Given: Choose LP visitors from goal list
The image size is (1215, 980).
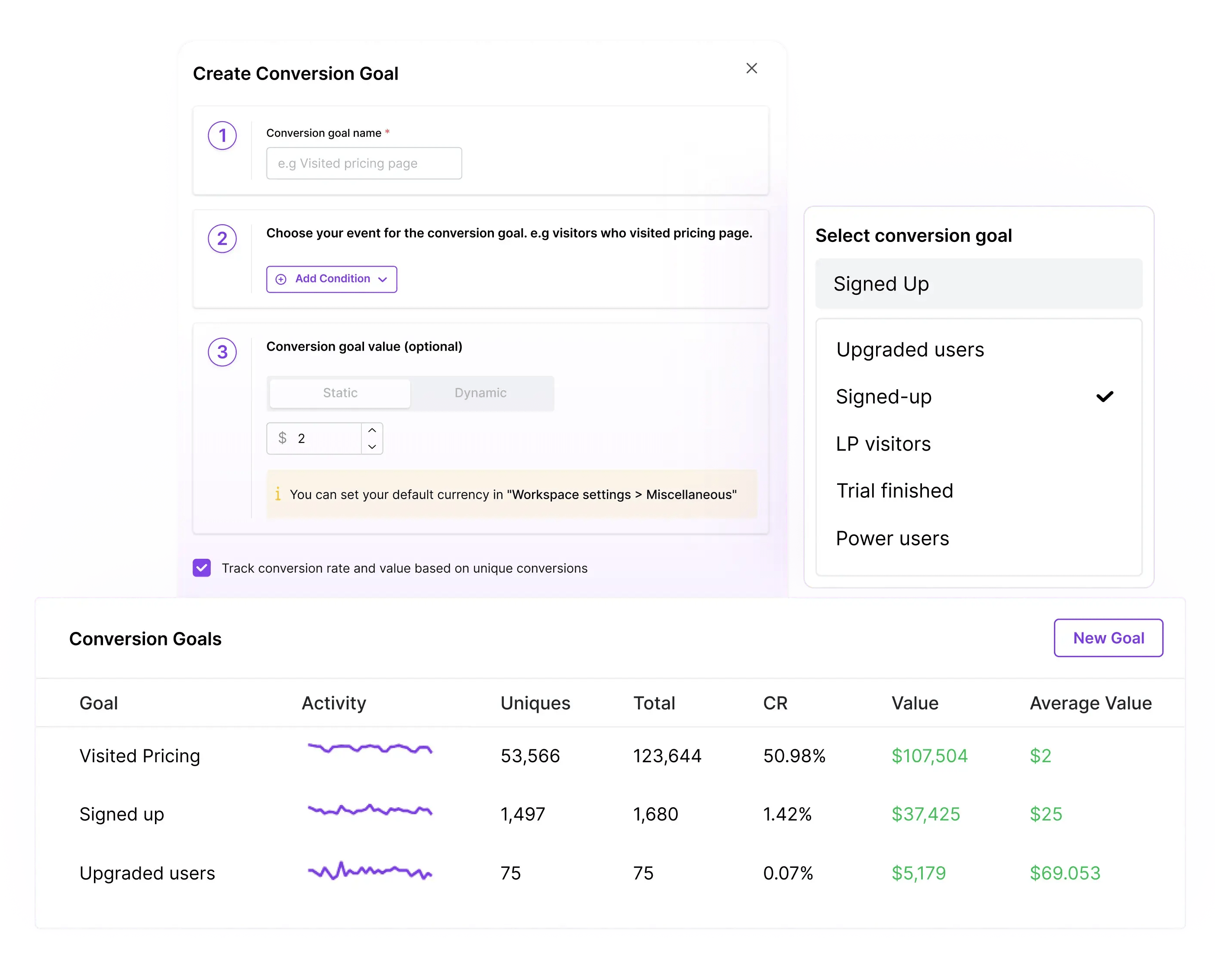Looking at the screenshot, I should [x=978, y=444].
